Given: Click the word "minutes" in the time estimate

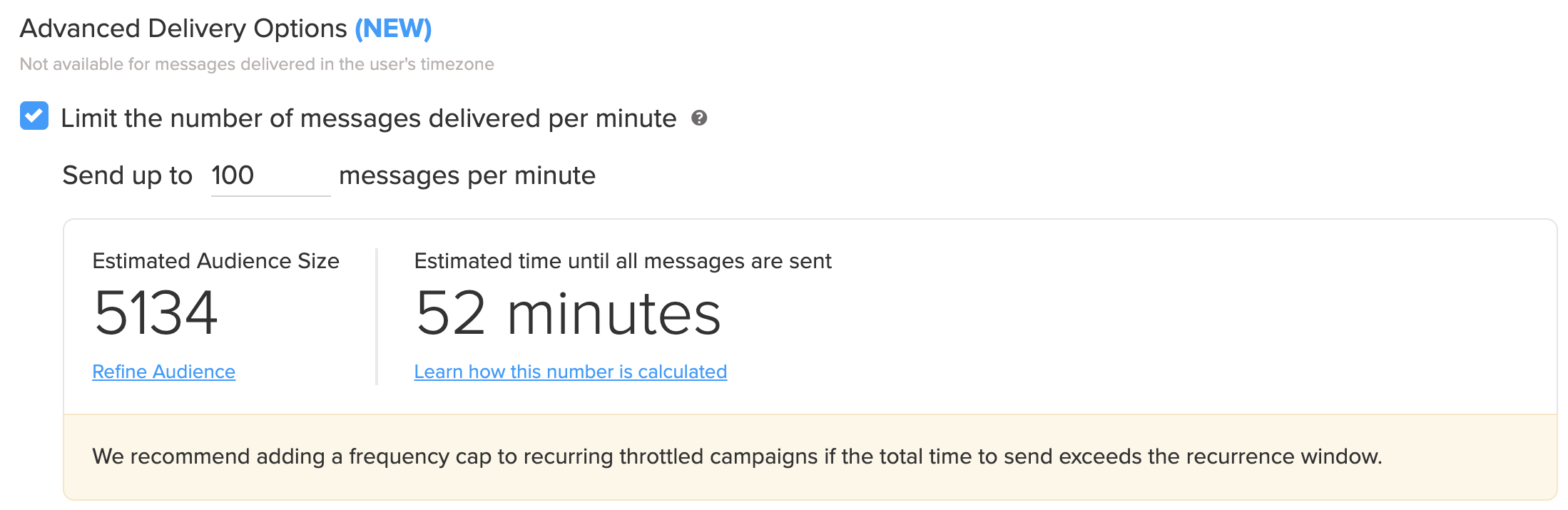Looking at the screenshot, I should [614, 315].
